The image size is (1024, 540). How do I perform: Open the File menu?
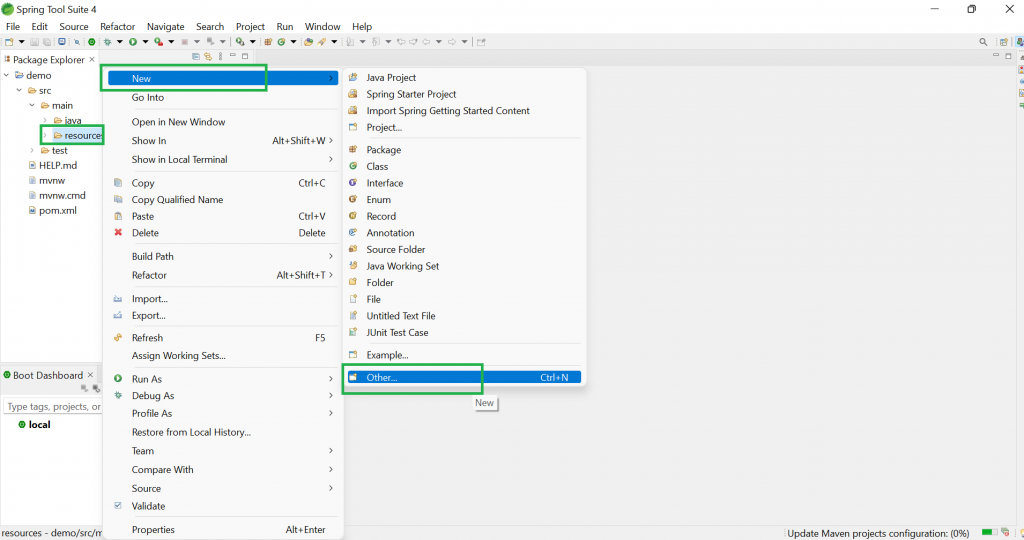tap(13, 27)
